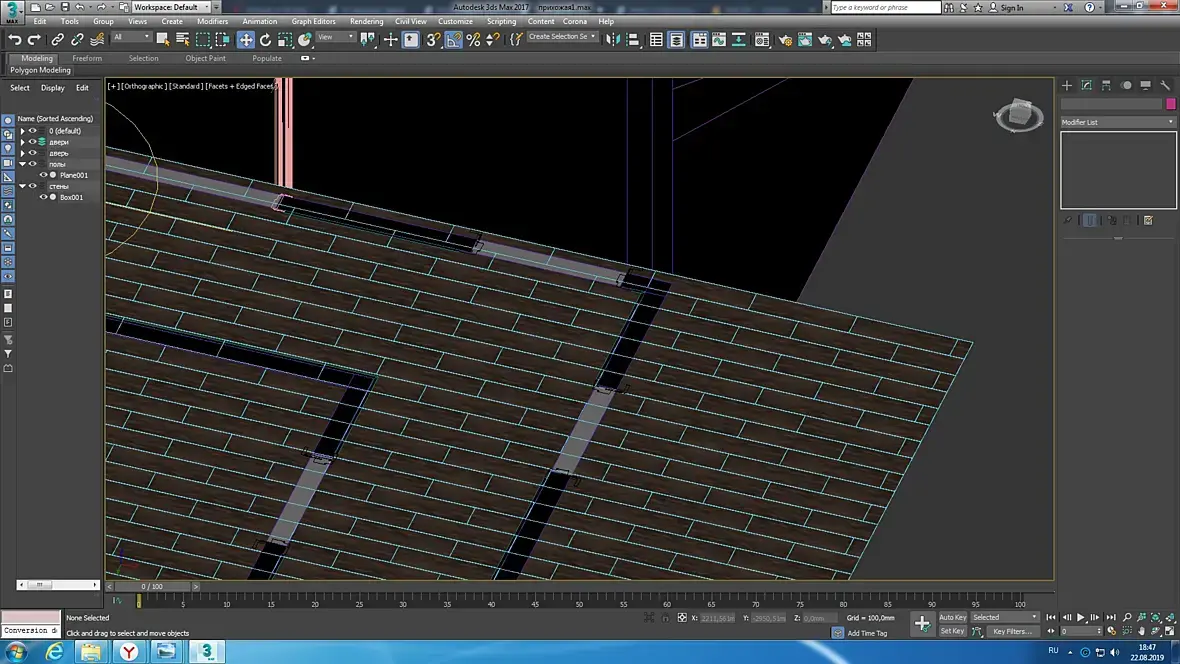This screenshot has width=1180, height=664.
Task: Click the Render Setup teapot icon
Action: (x=785, y=40)
